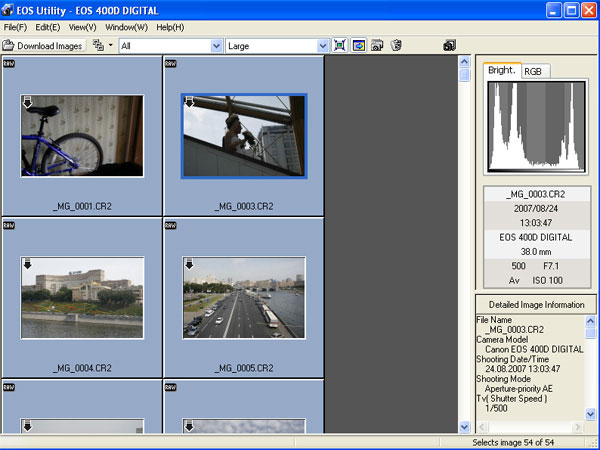Screen dimensions: 600x450
Task: Click Detailed Image Information scroll down arrow
Action: coord(590,414)
